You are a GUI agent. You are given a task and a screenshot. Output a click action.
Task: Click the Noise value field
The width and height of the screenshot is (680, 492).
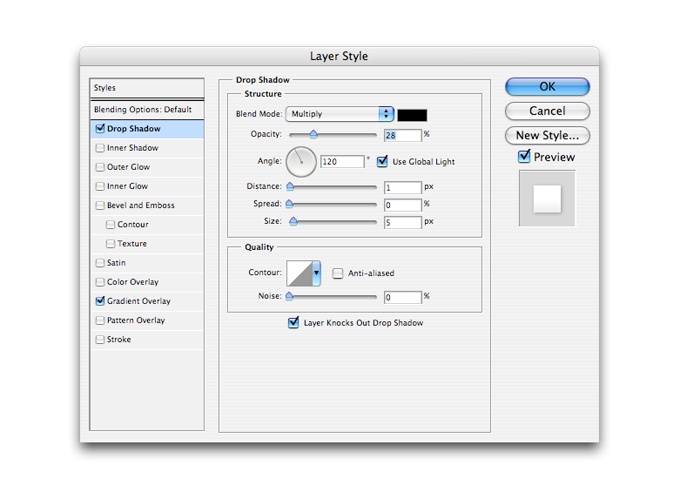tap(403, 297)
